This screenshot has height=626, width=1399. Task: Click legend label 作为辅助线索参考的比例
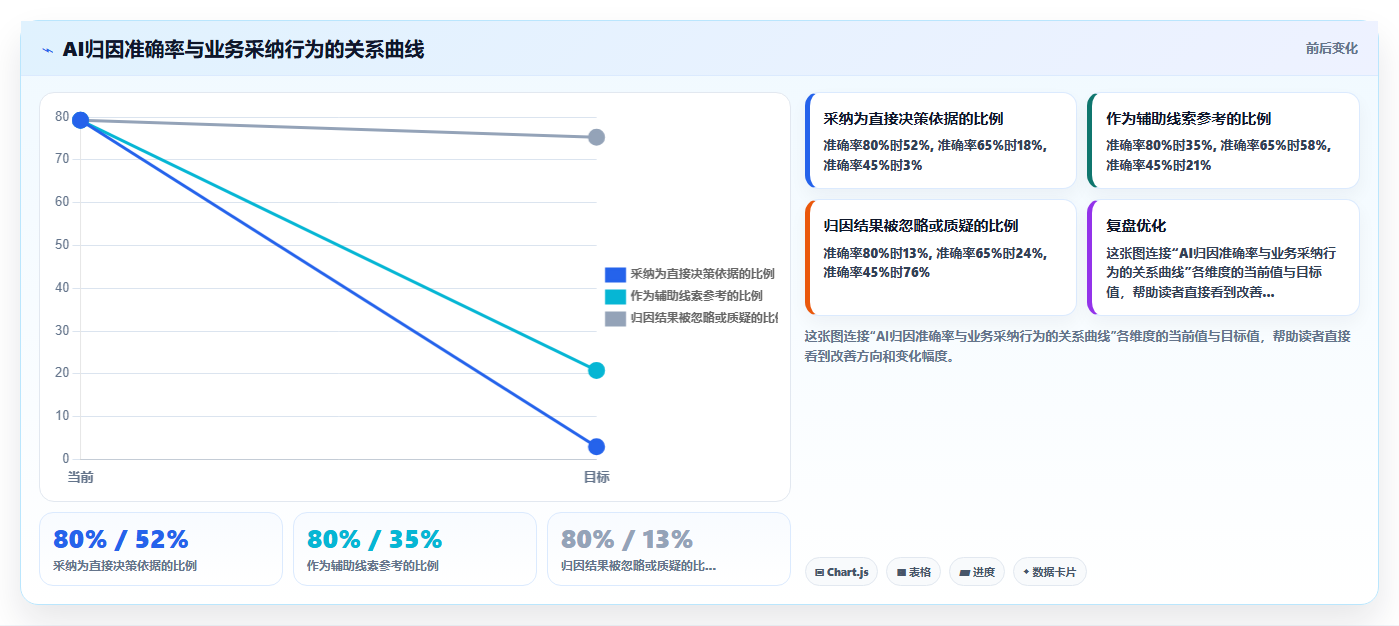point(696,296)
